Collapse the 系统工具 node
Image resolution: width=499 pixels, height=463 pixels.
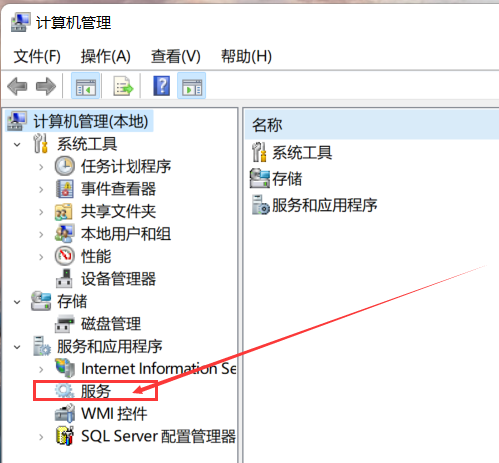(x=17, y=144)
